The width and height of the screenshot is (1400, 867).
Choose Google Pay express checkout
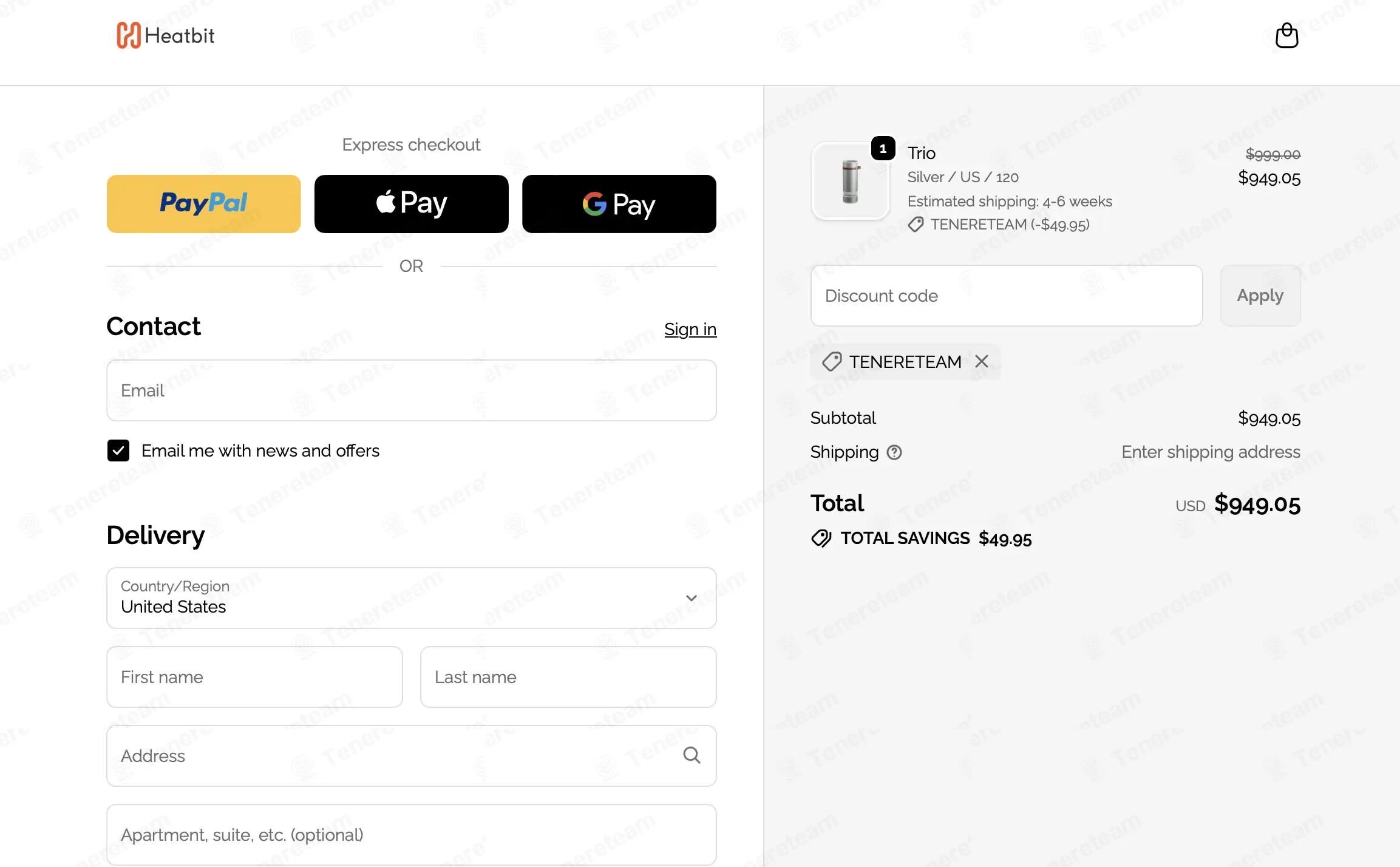(x=619, y=204)
